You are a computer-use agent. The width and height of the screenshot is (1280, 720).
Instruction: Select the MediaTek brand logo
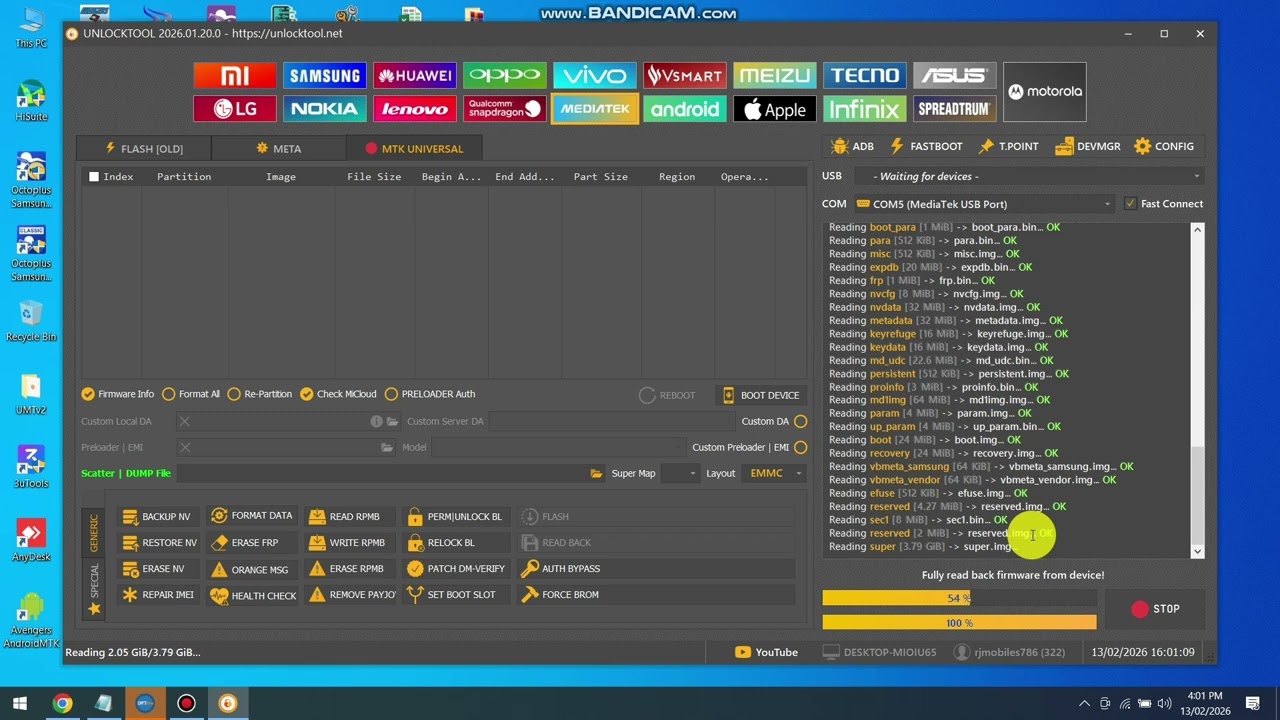point(594,109)
